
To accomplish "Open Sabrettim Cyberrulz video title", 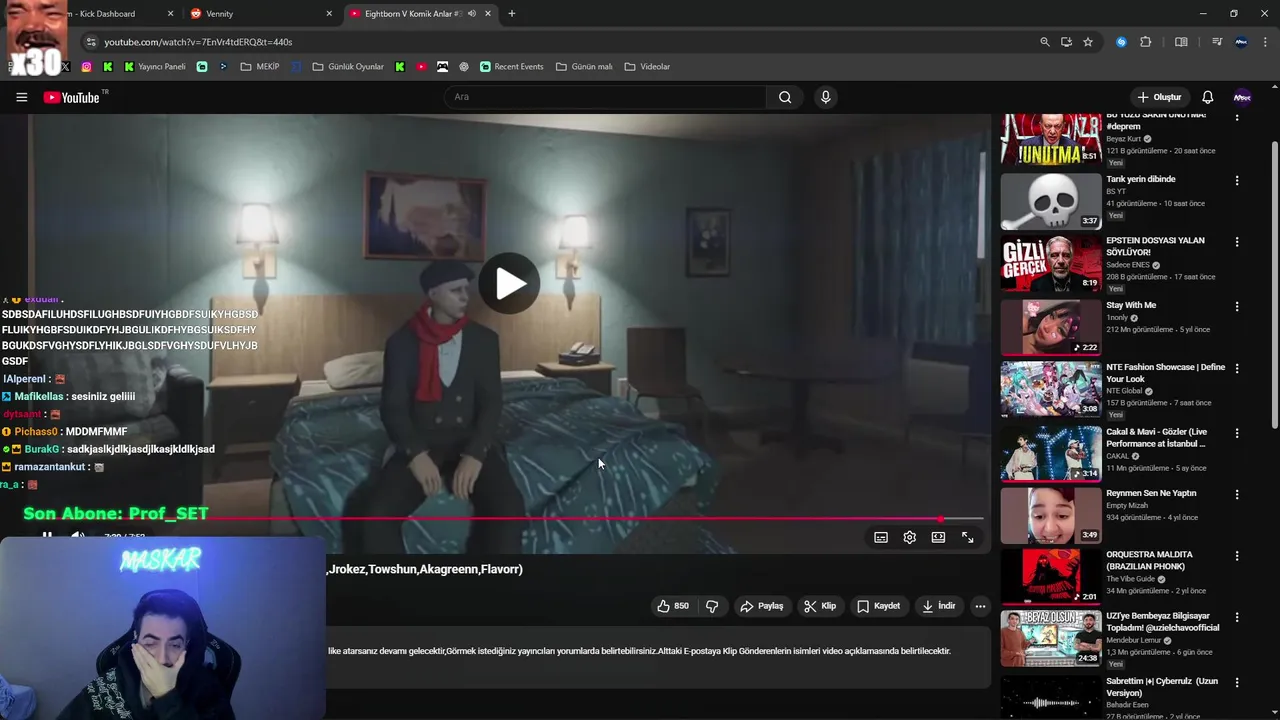I will pyautogui.click(x=1162, y=687).
